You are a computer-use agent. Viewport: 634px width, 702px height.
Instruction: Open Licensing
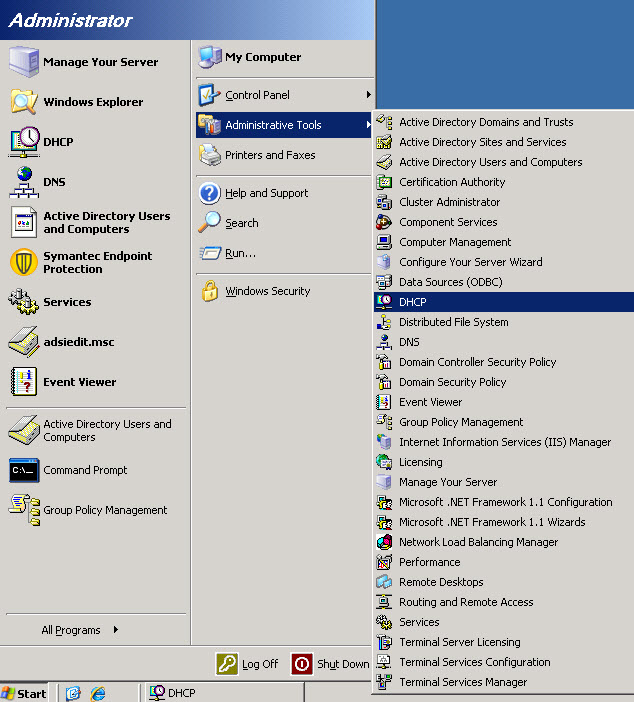(504, 462)
